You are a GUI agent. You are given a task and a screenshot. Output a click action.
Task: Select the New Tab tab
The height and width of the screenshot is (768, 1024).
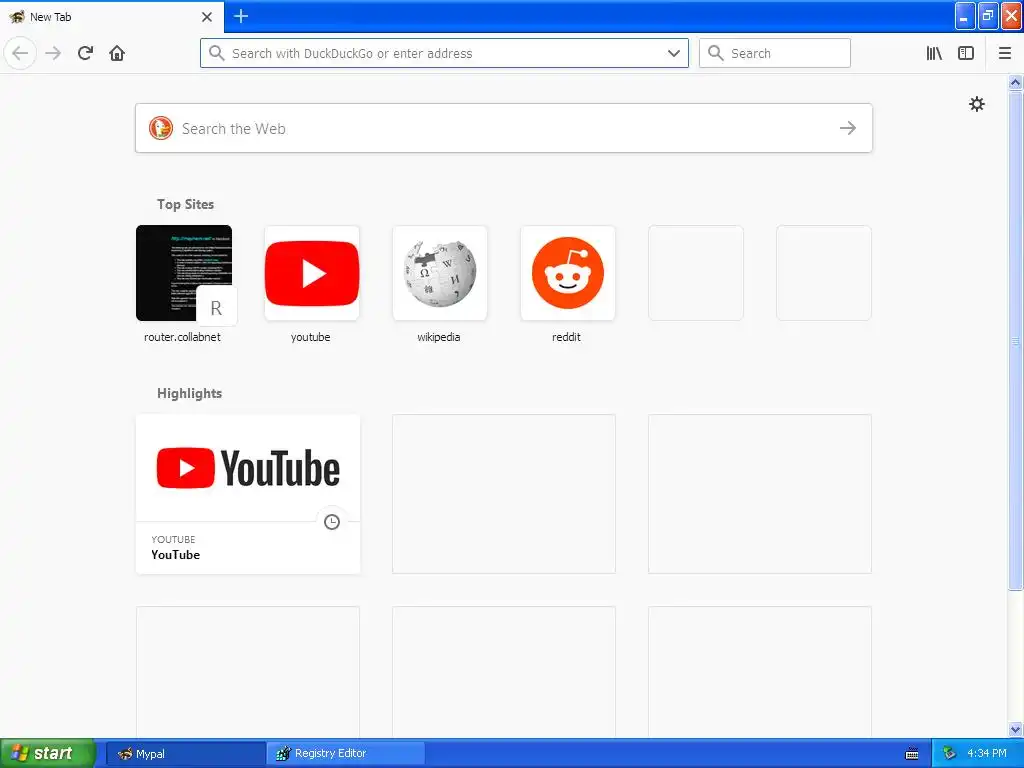[112, 16]
